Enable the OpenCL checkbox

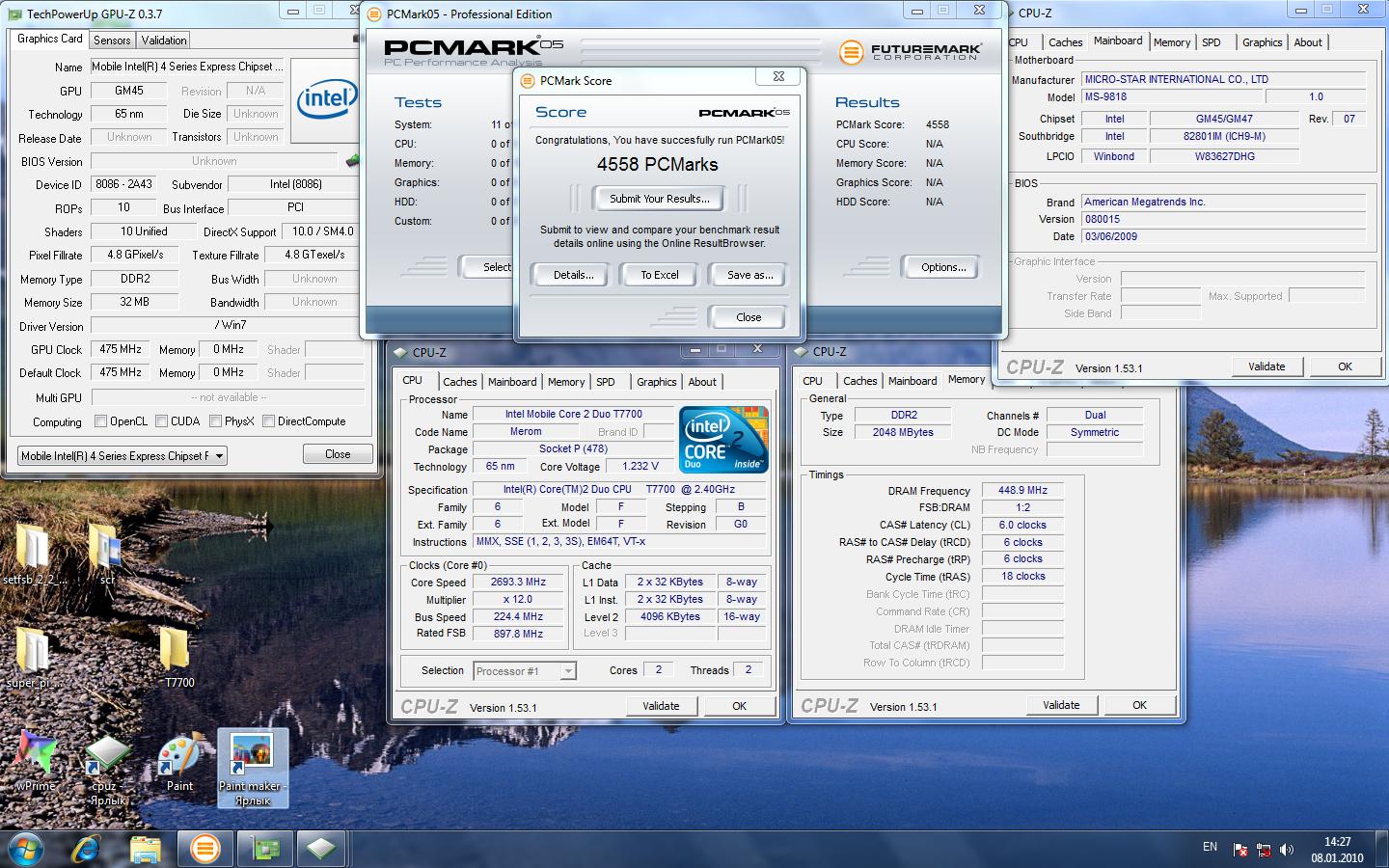pyautogui.click(x=100, y=421)
